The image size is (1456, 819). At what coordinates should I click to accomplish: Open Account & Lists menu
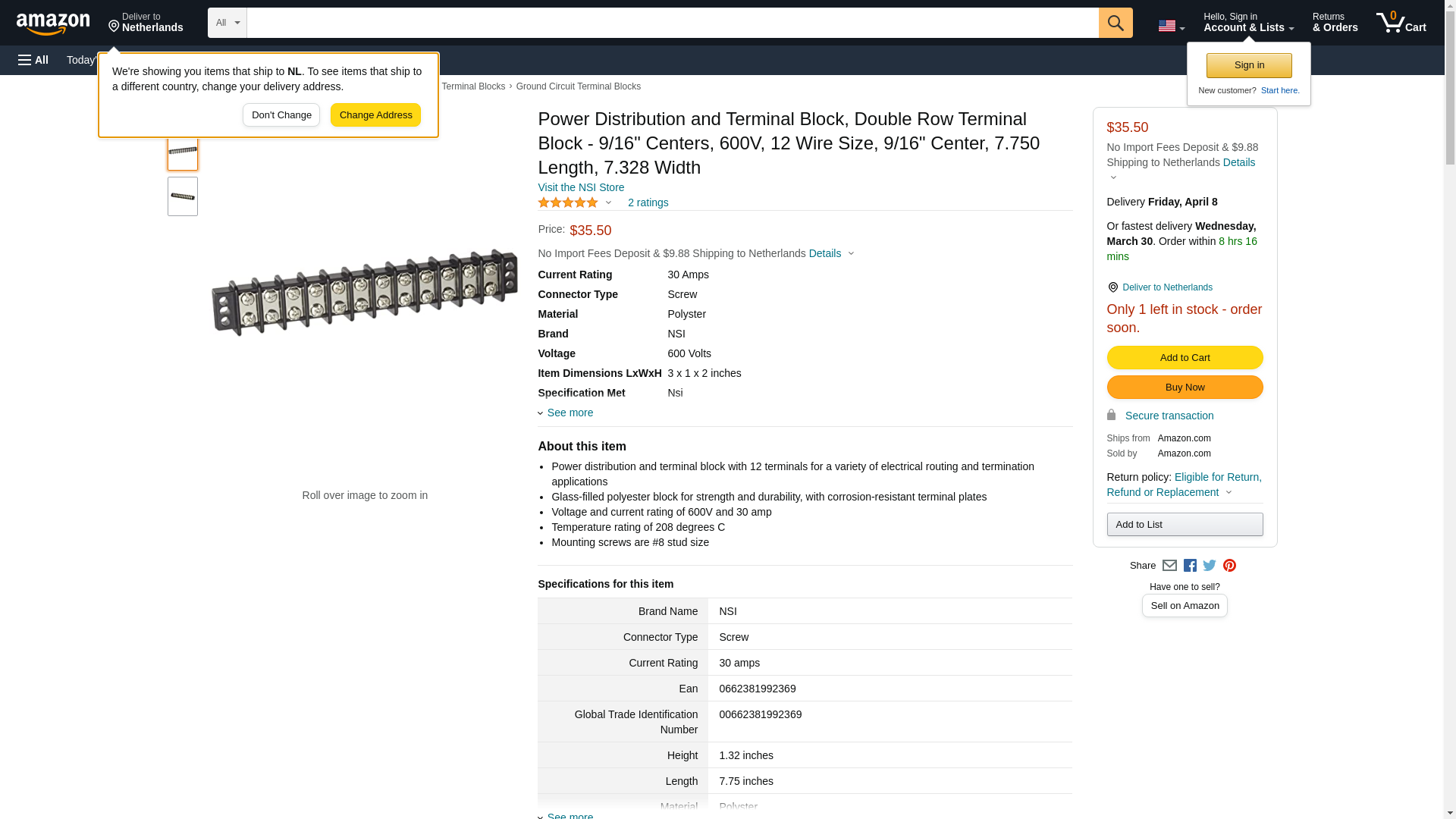click(1248, 23)
